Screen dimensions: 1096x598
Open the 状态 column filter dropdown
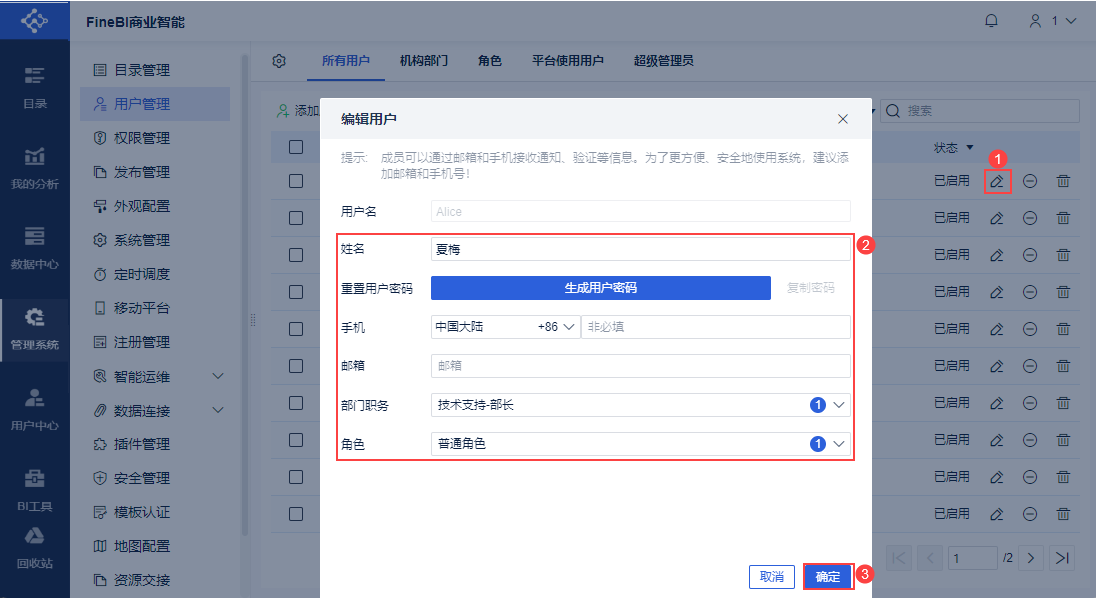click(x=969, y=147)
